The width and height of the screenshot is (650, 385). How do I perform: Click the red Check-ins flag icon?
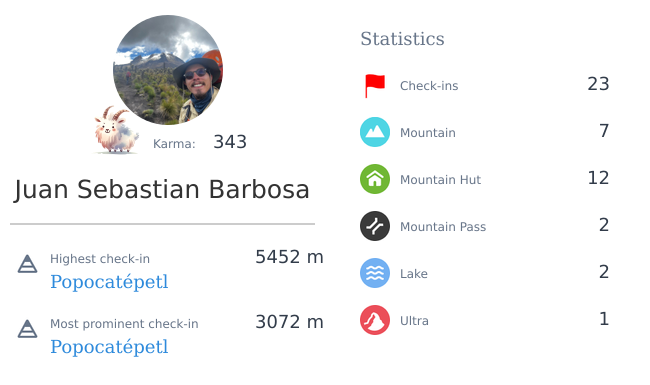375,86
